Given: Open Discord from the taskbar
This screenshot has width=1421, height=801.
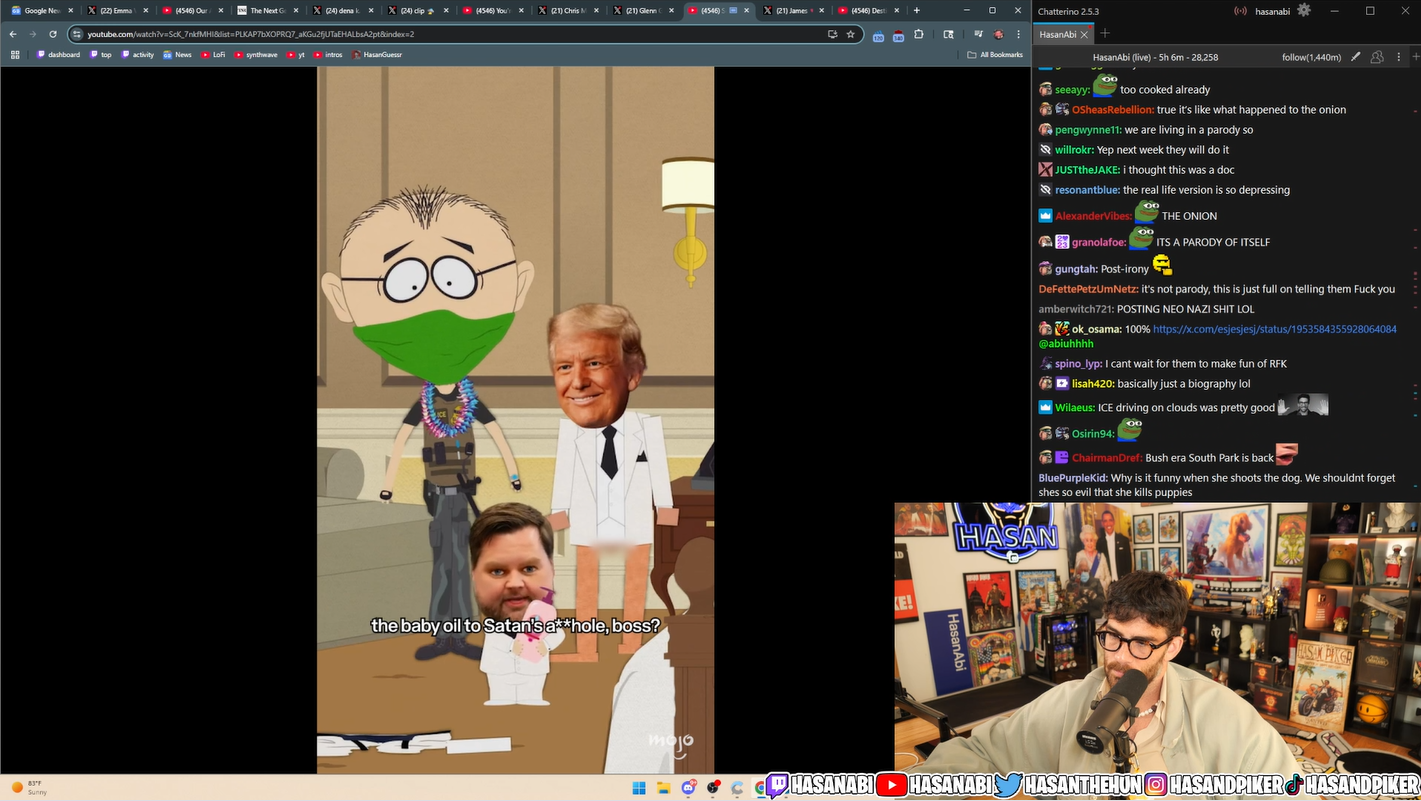Looking at the screenshot, I should [x=689, y=787].
